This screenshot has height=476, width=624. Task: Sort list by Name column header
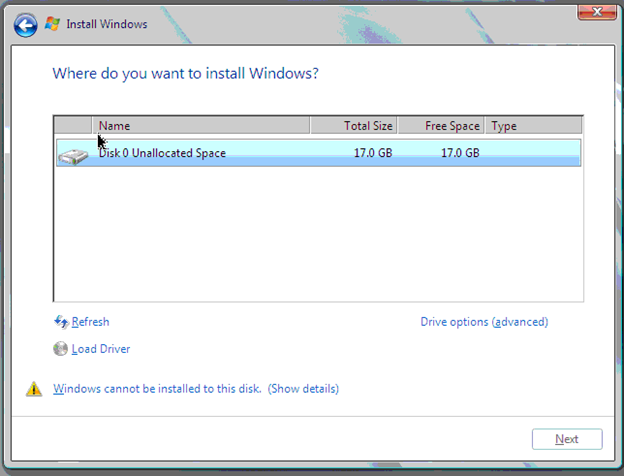pos(201,126)
